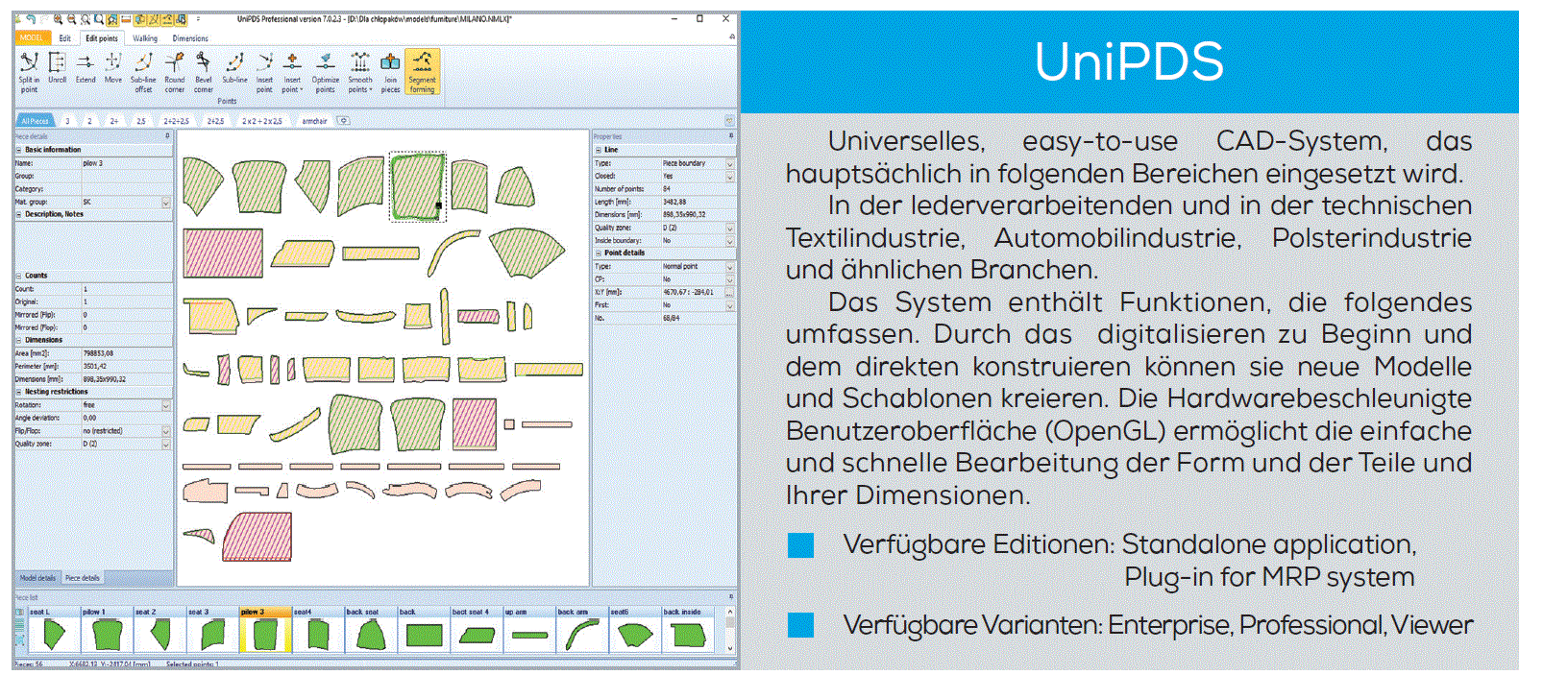Image resolution: width=1568 pixels, height=675 pixels.
Task: Select the seat6 piece thumbnail
Action: click(x=635, y=630)
